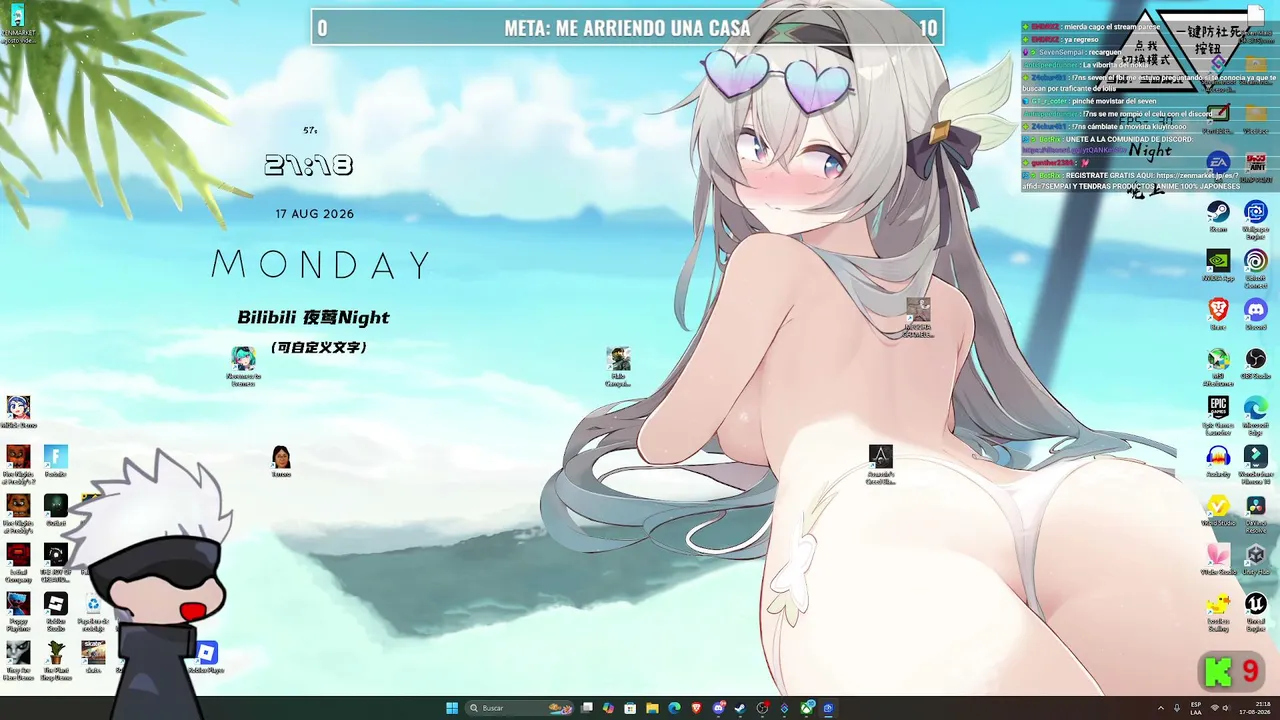
Task: Launch Roblox Studio from the desktop
Action: click(x=55, y=611)
